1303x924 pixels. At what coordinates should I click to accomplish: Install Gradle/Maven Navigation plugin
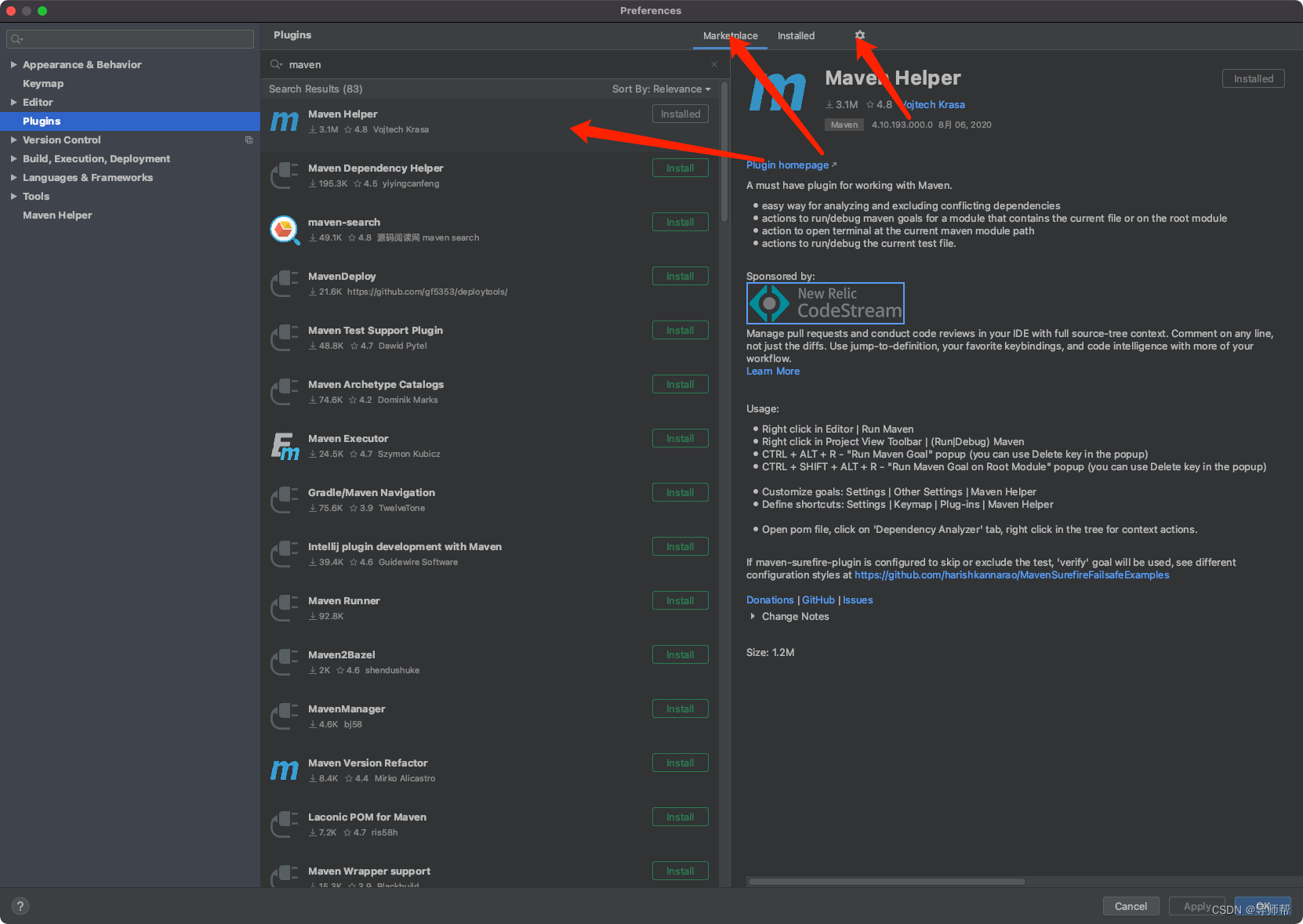pos(680,492)
